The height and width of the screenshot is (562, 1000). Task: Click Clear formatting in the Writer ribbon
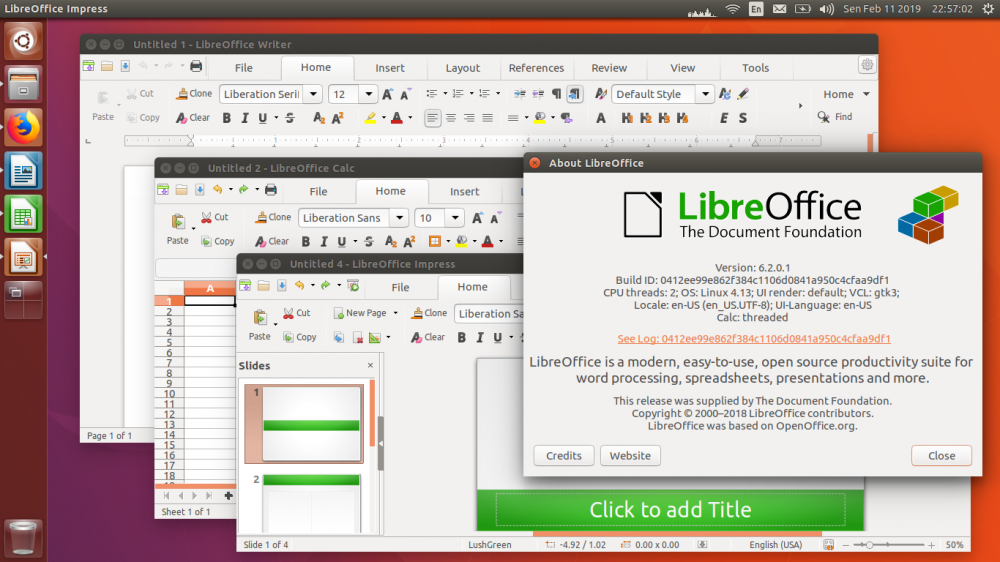point(193,117)
